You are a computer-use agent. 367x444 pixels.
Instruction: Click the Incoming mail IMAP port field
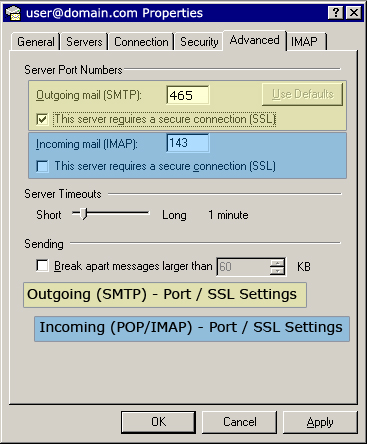pyautogui.click(x=188, y=143)
